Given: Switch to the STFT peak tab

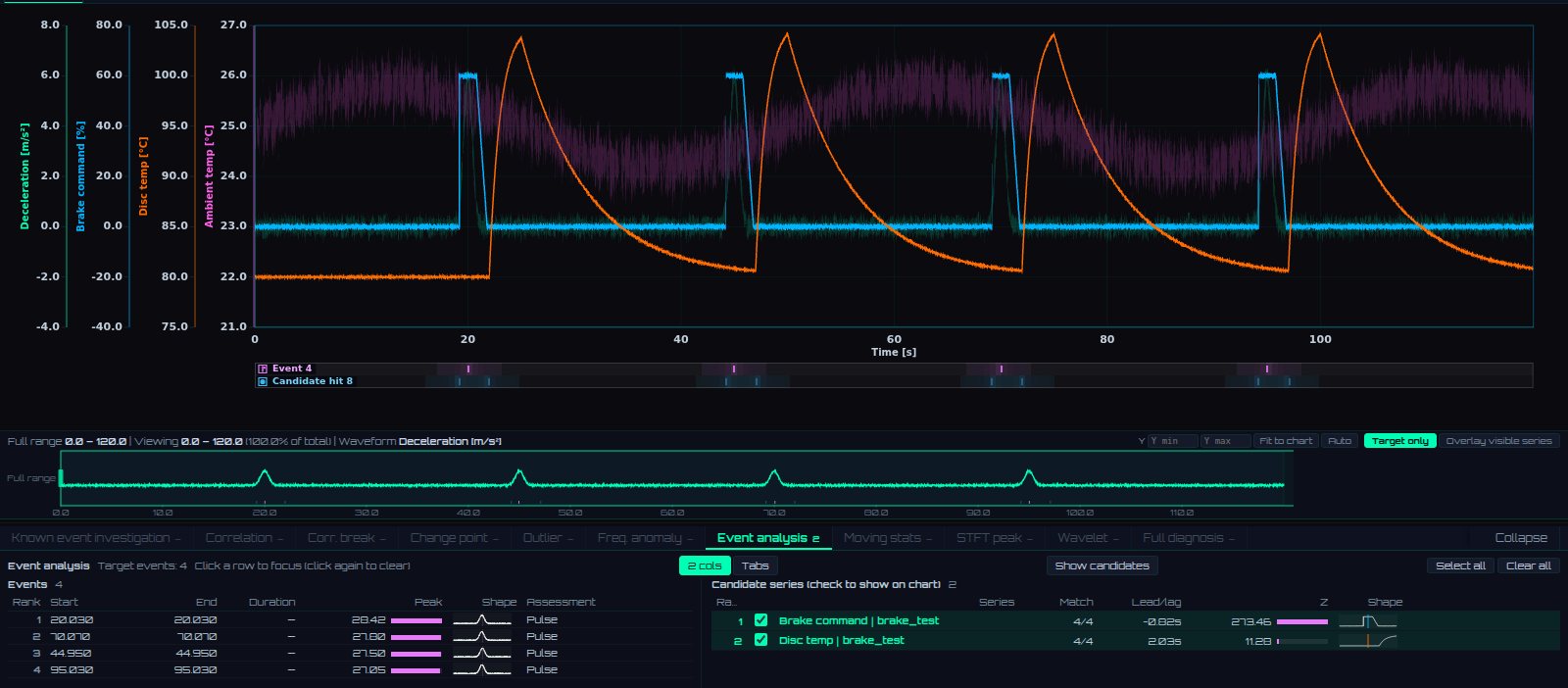Looking at the screenshot, I should point(995,538).
